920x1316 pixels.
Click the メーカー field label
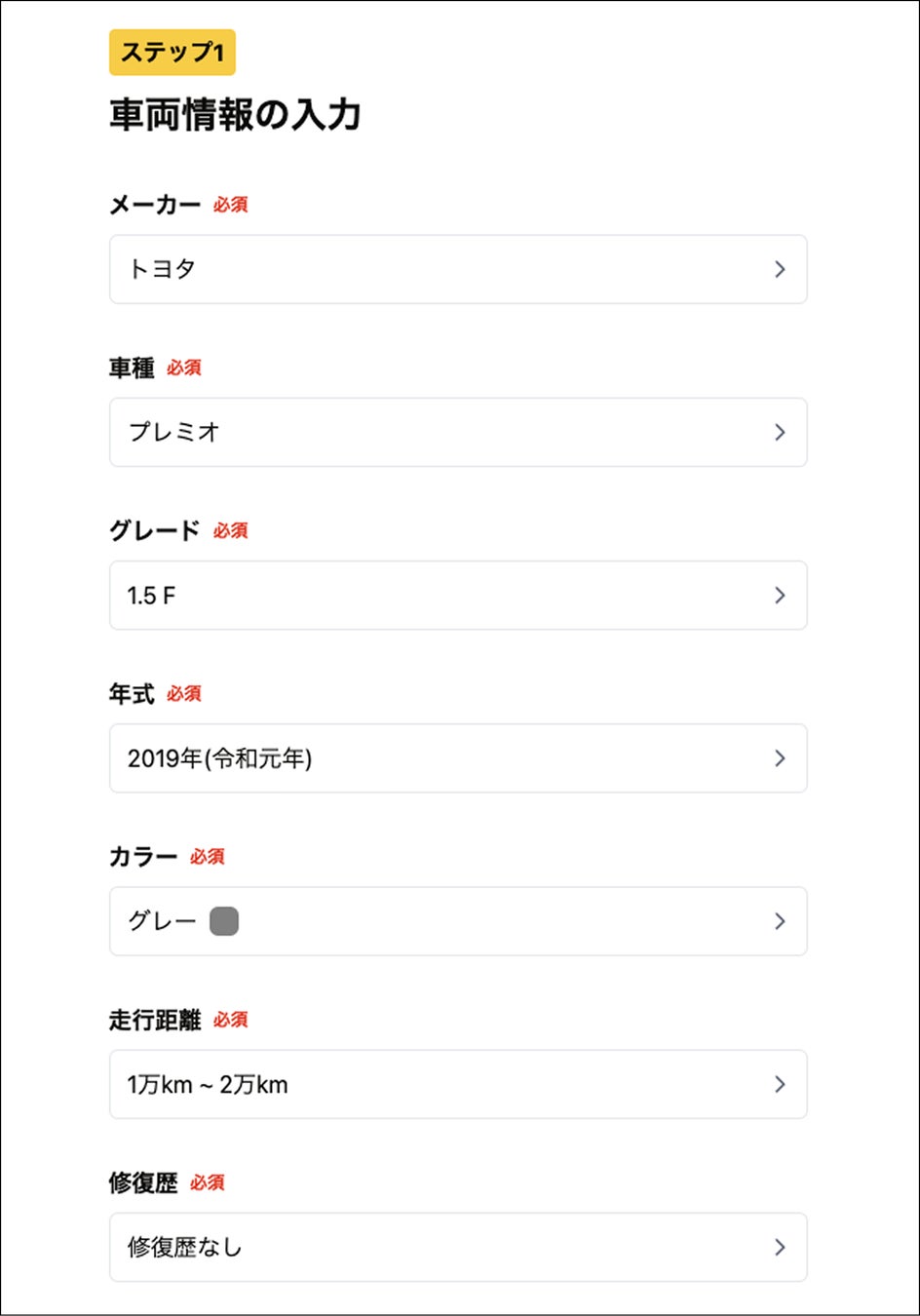pos(155,205)
